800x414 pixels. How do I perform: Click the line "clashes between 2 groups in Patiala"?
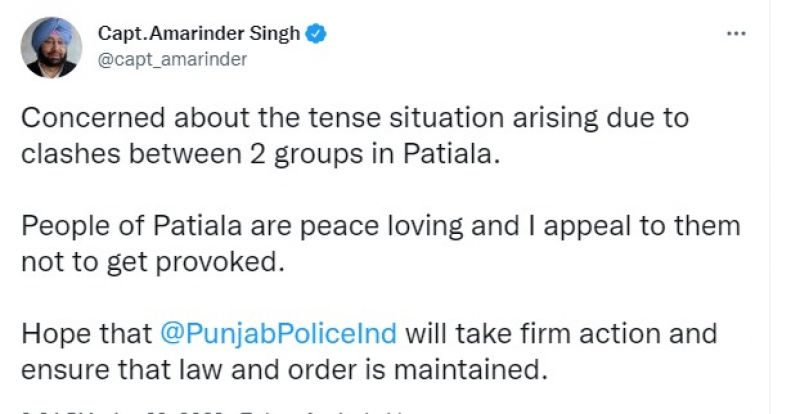coord(259,155)
